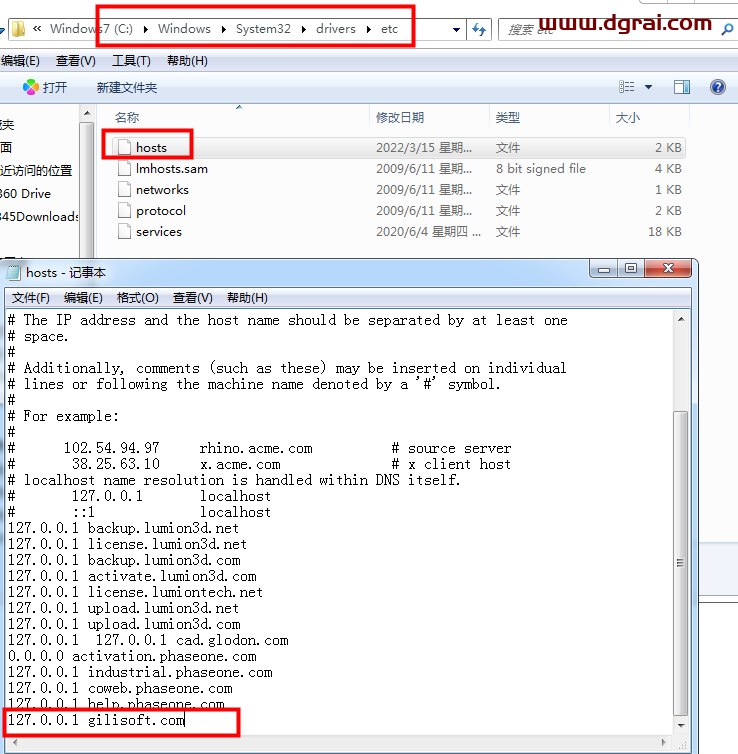Viewport: 738px width, 754px height.
Task: Click the Notepad vertical scrollbar thumb
Action: 681,563
